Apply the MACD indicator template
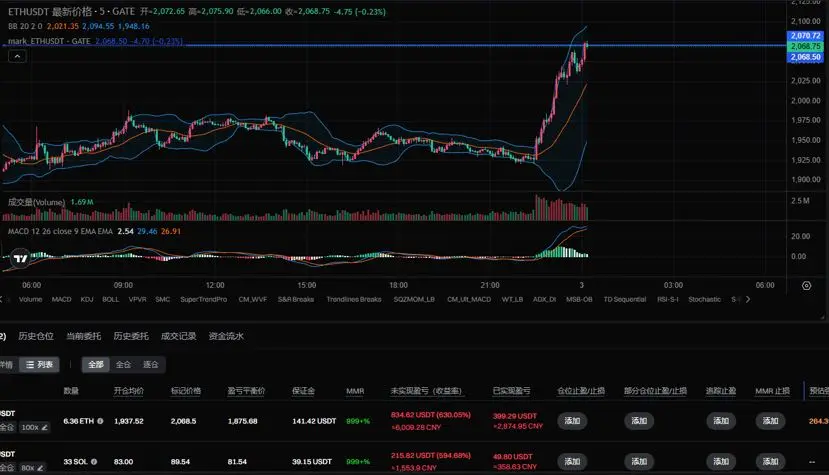Image resolution: width=829 pixels, height=475 pixels. click(61, 299)
